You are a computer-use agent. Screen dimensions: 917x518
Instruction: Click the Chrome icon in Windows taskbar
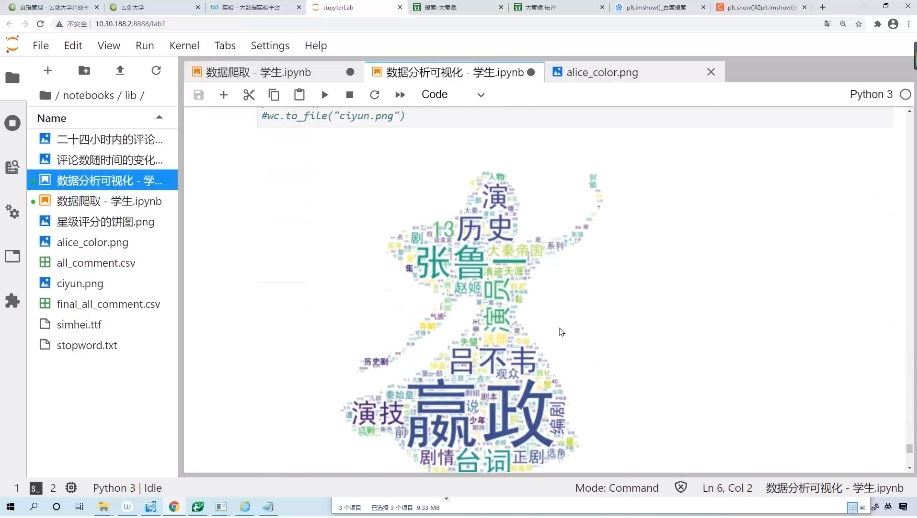pos(174,507)
